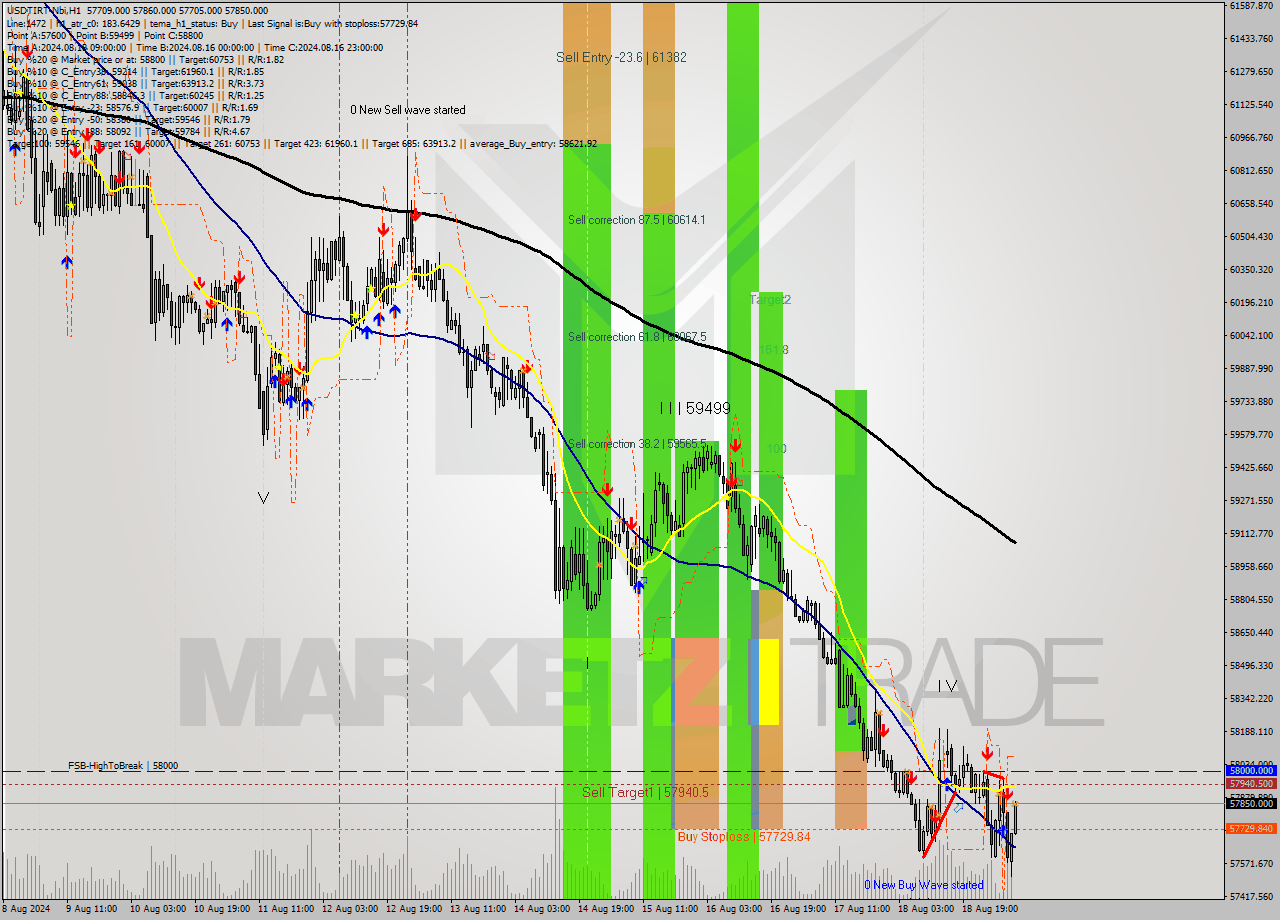Screen dimensions: 1280x920
Task: Click the black 57850.000 current price tag
Action: tap(1251, 803)
